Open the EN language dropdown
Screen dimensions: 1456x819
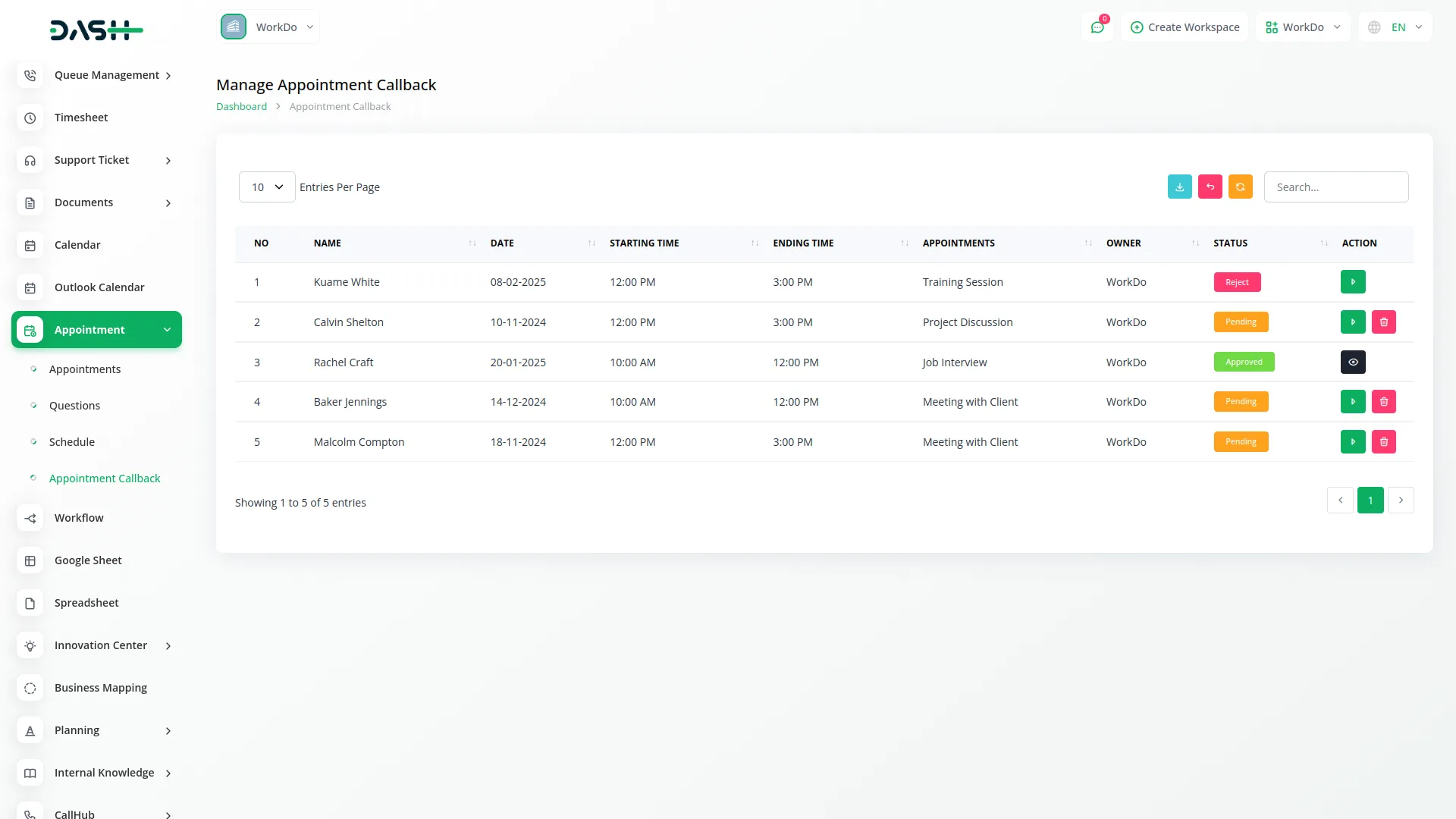coord(1396,27)
